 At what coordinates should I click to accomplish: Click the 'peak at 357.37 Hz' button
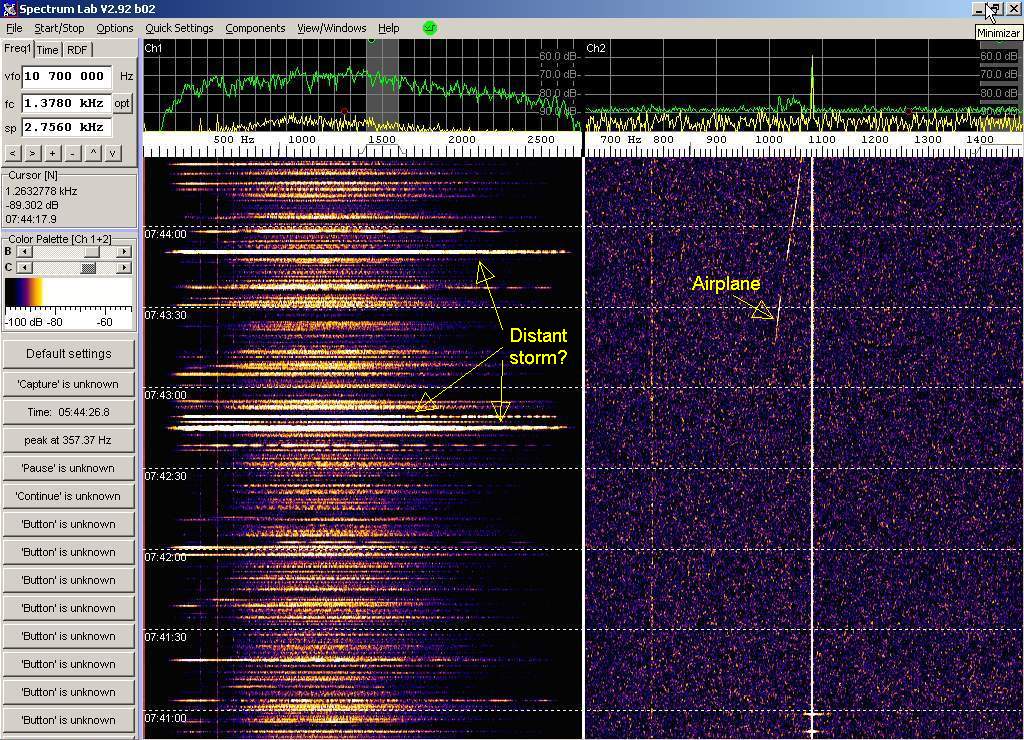point(68,440)
